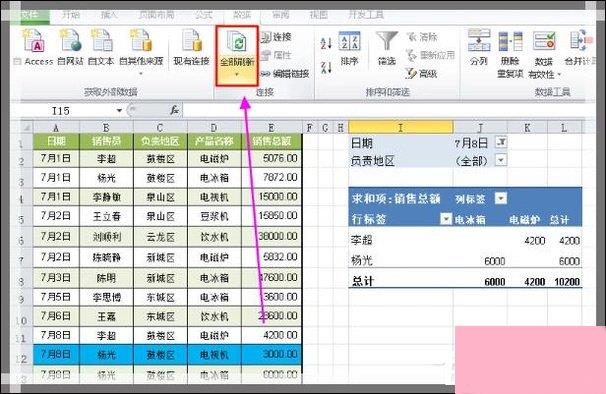Select column header A
606x394 pixels.
(x=56, y=127)
